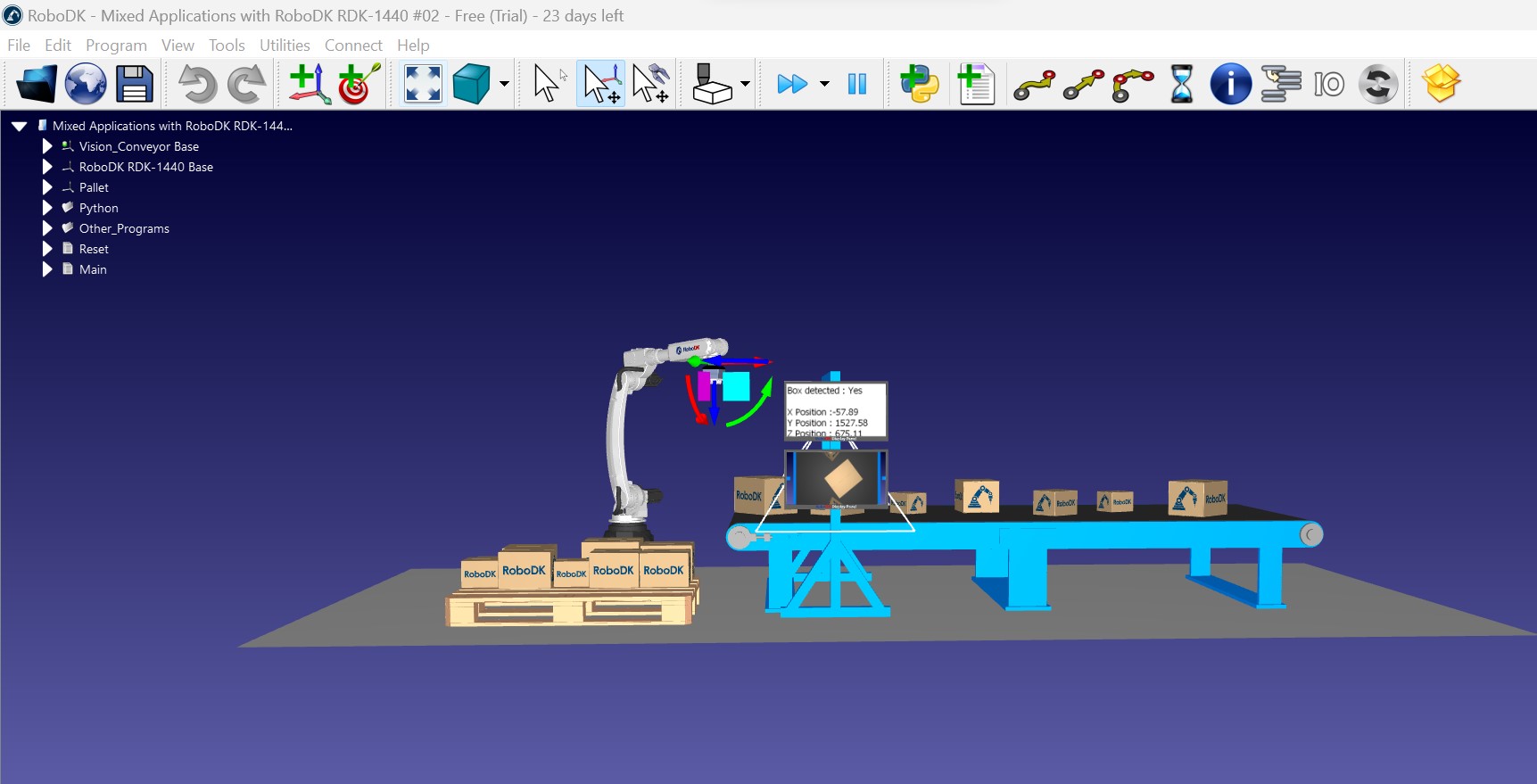Click the box detected info display panel
The height and width of the screenshot is (784, 1537).
(x=835, y=411)
